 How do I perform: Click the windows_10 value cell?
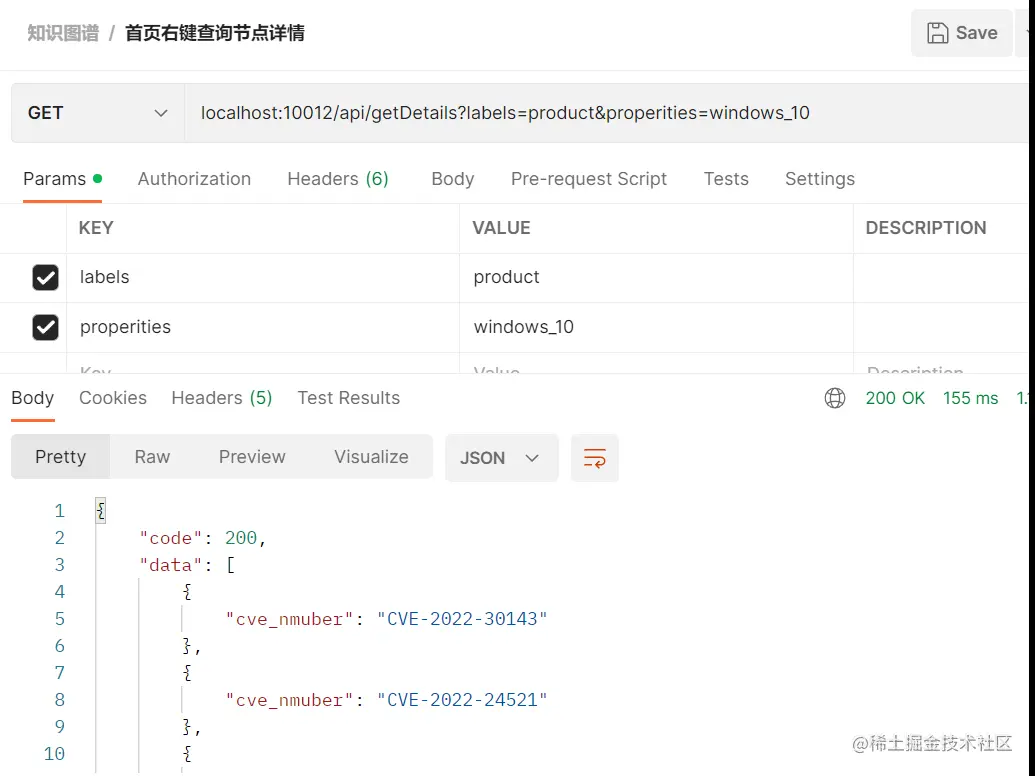point(657,327)
